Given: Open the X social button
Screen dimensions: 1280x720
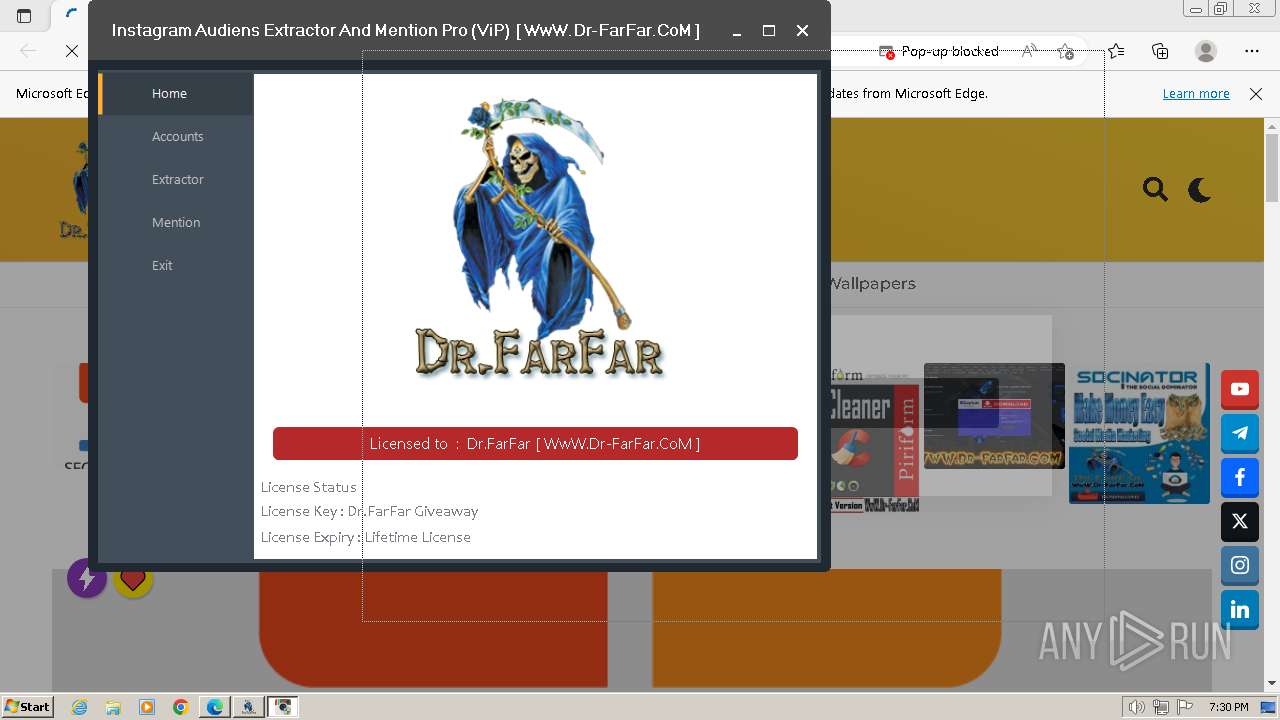Looking at the screenshot, I should click(1240, 521).
